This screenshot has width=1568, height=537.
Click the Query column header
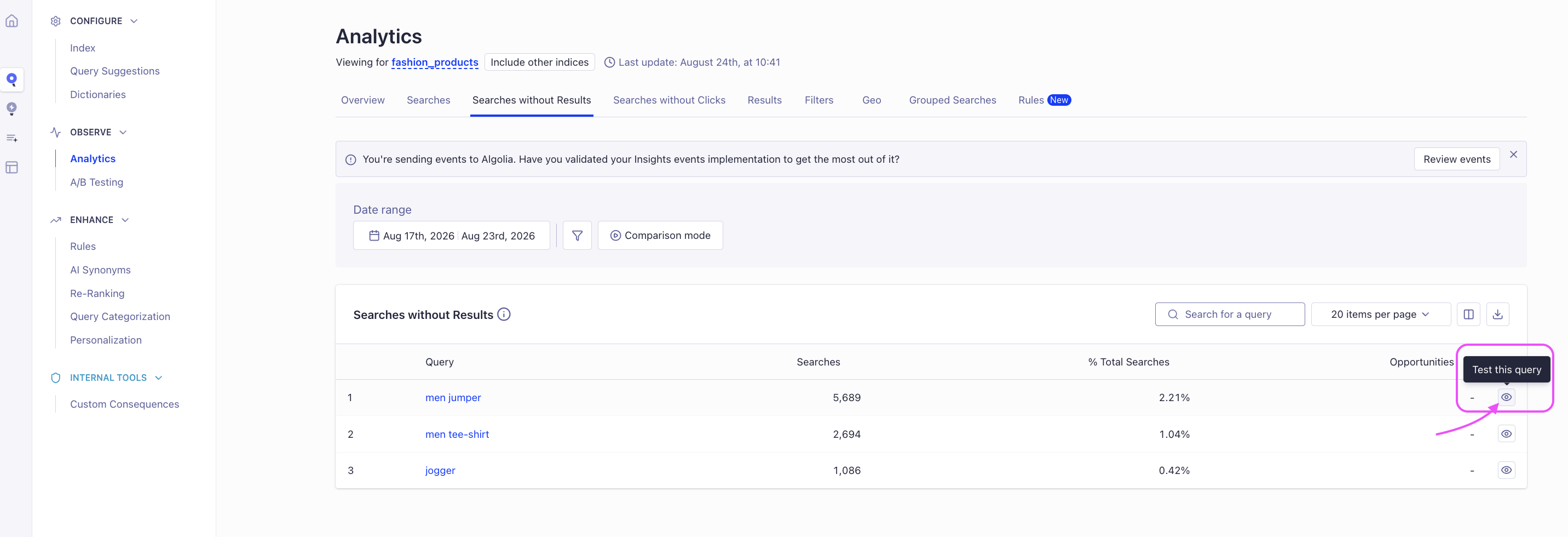click(x=440, y=362)
